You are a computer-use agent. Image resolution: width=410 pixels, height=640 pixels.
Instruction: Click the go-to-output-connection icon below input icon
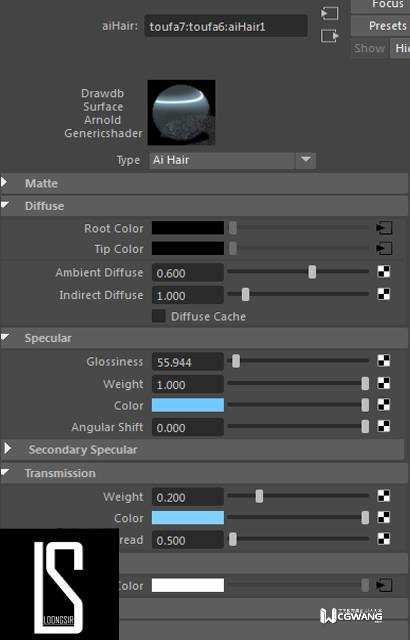(x=330, y=36)
